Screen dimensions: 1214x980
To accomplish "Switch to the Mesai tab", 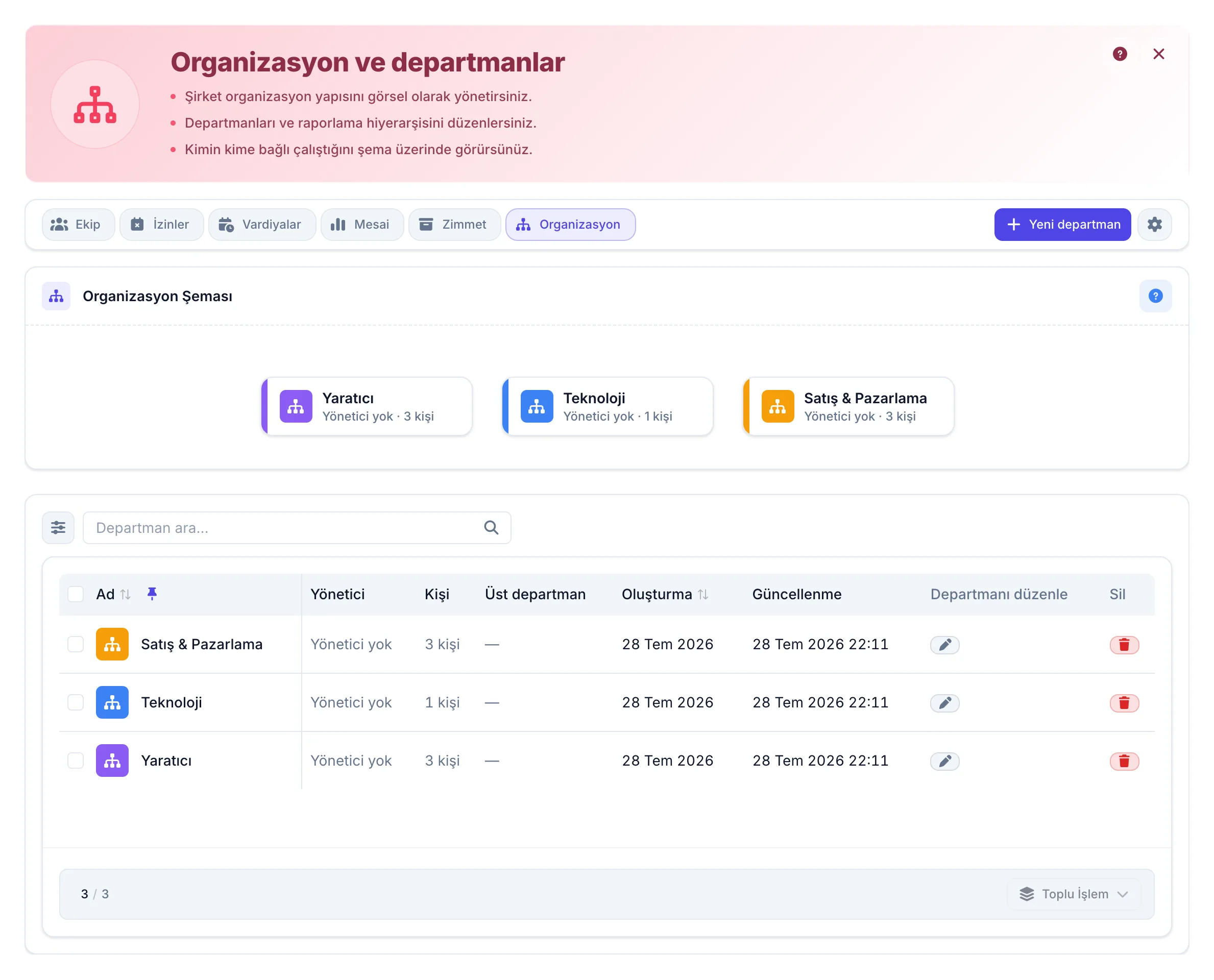I will point(362,224).
